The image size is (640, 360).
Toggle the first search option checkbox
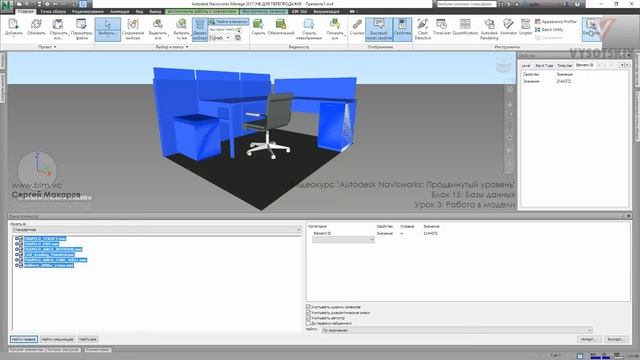309,307
